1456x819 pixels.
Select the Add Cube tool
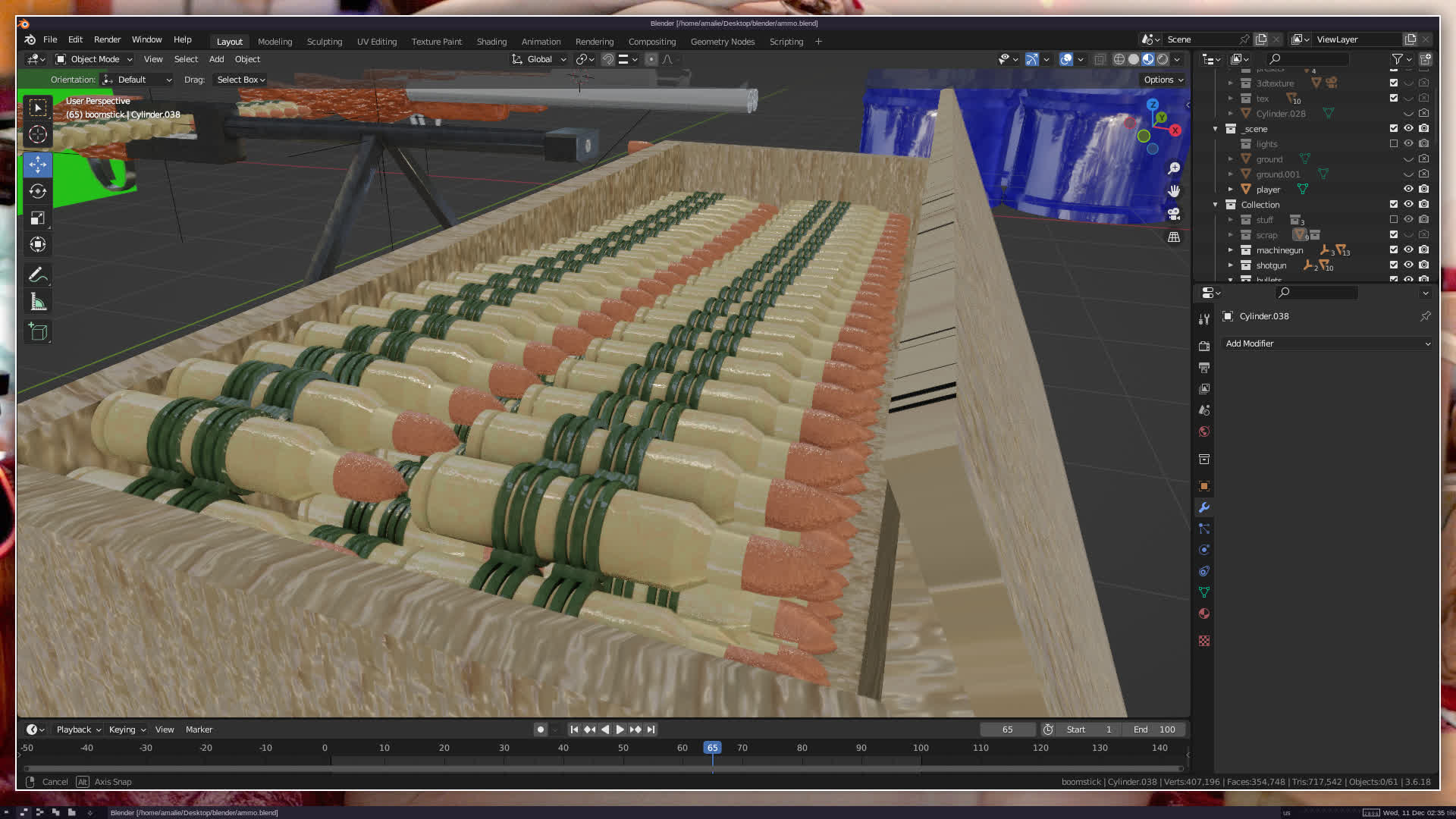tap(38, 332)
